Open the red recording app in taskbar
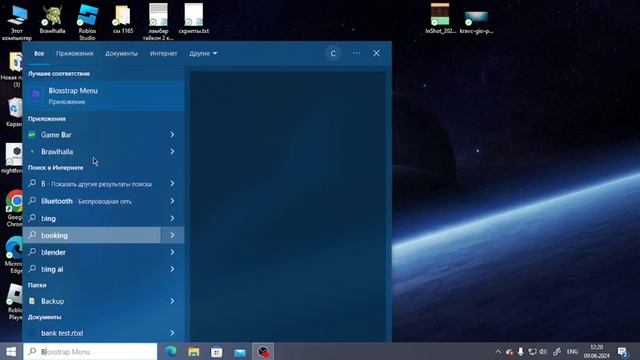Image resolution: width=640 pixels, height=360 pixels. (263, 351)
